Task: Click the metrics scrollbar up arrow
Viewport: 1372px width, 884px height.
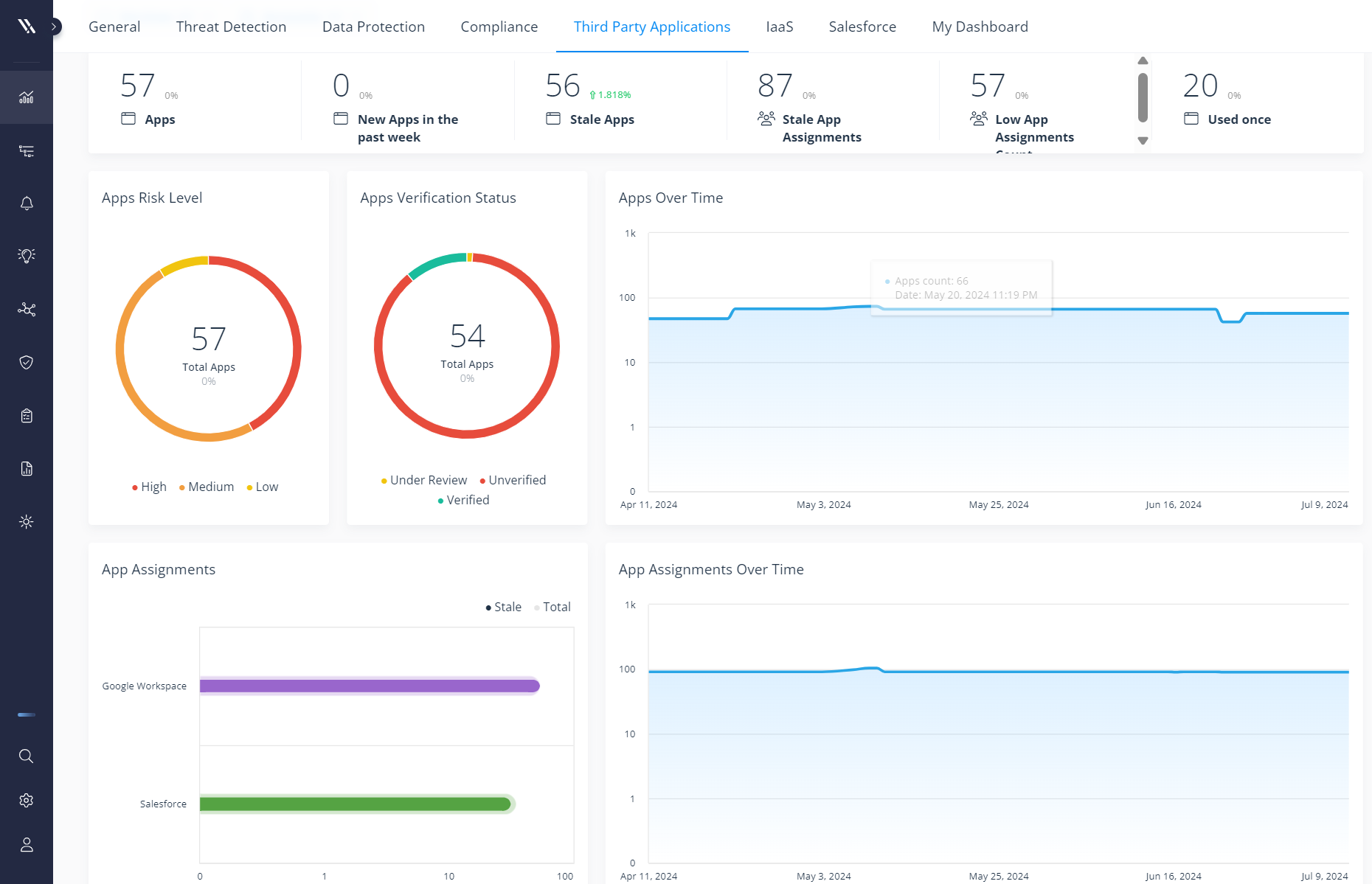Action: 1143,61
